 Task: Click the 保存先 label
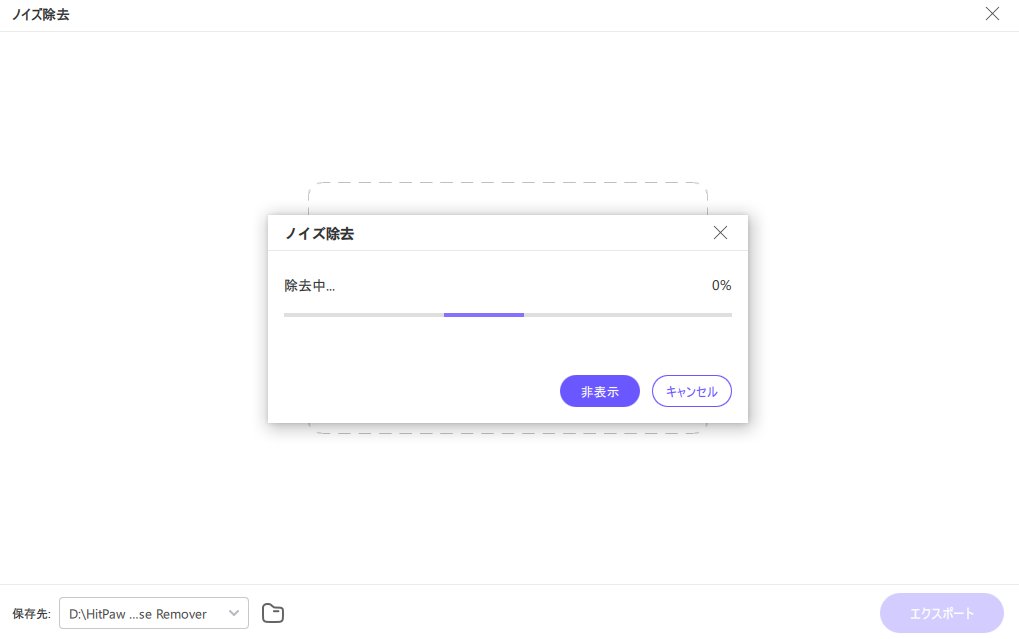tap(28, 613)
